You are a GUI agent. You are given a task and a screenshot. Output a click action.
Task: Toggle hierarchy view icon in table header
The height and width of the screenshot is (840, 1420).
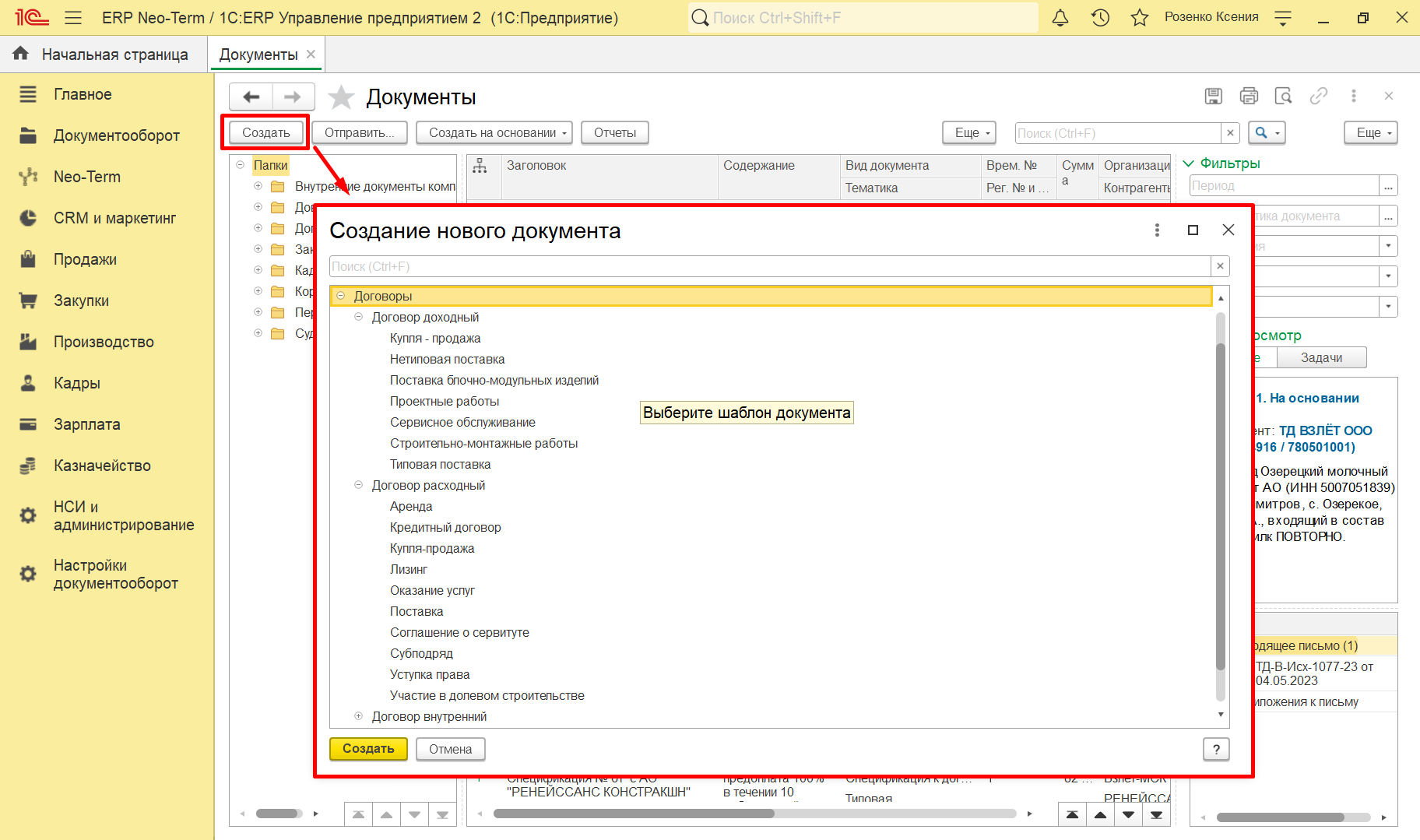point(480,166)
